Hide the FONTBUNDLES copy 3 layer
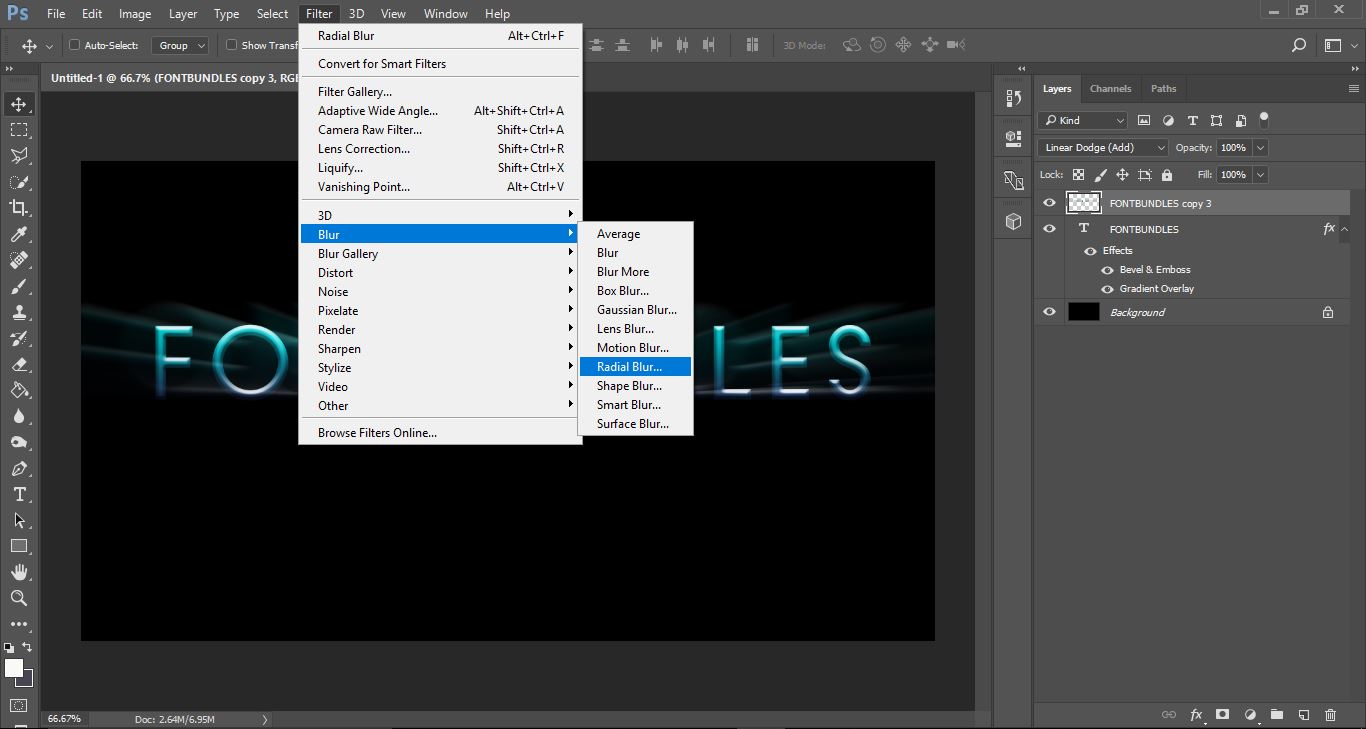1366x729 pixels. pyautogui.click(x=1049, y=203)
